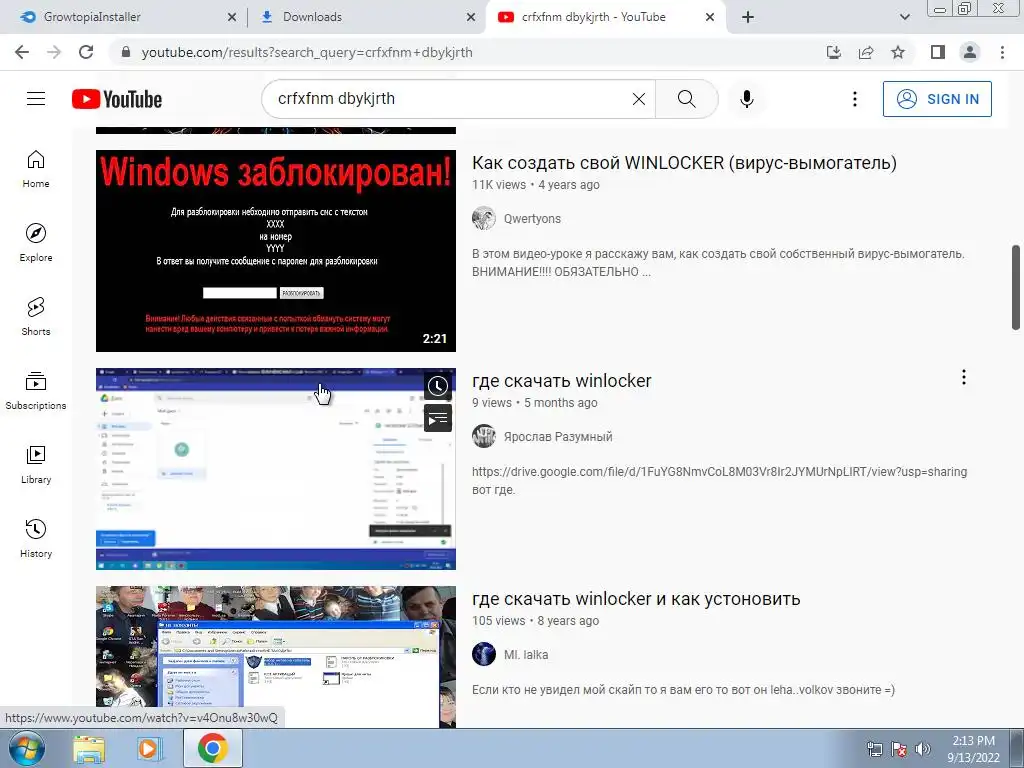Click '11K views' text
This screenshot has height=768, width=1024.
(499, 185)
